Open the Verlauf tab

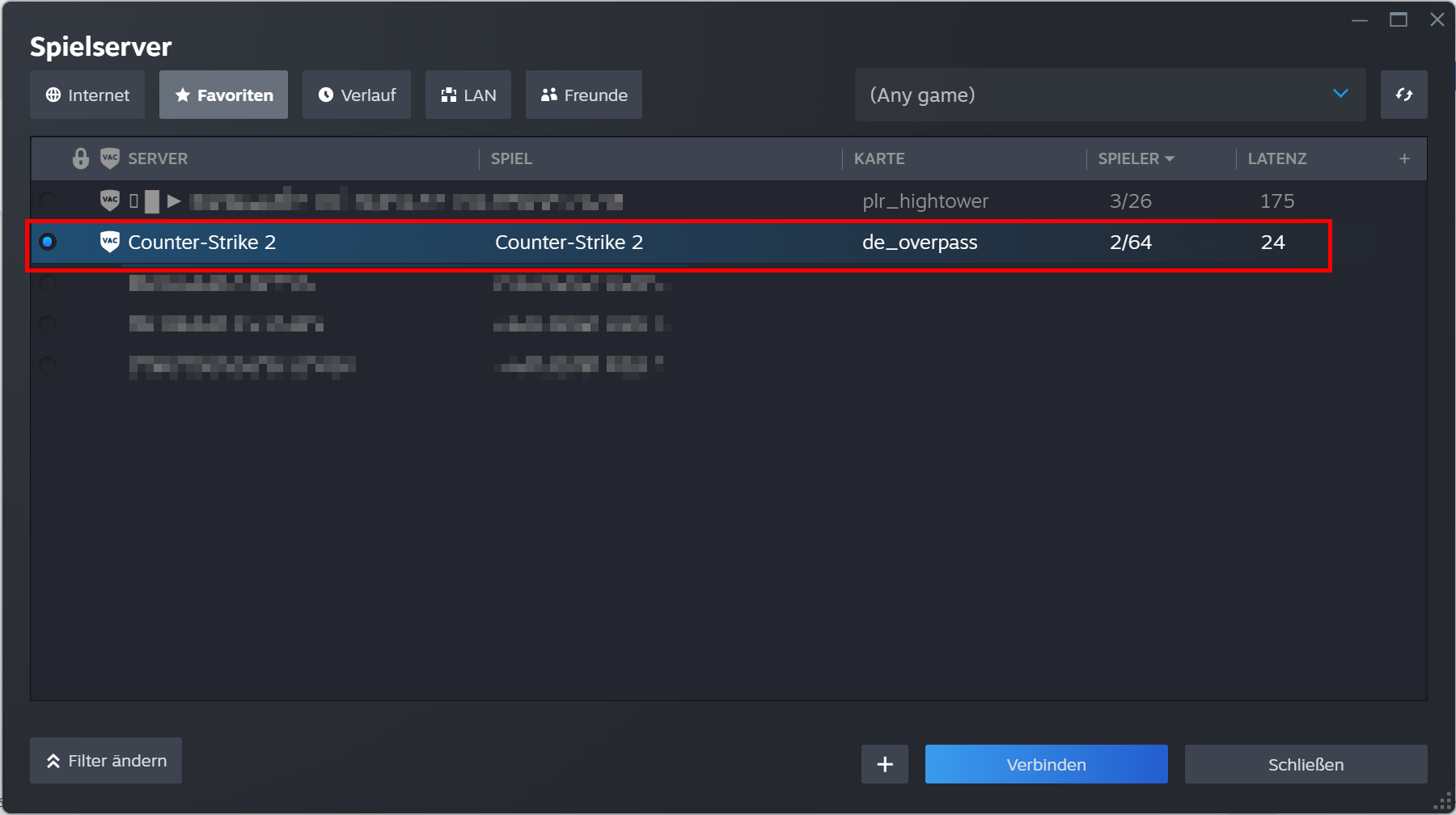357,95
